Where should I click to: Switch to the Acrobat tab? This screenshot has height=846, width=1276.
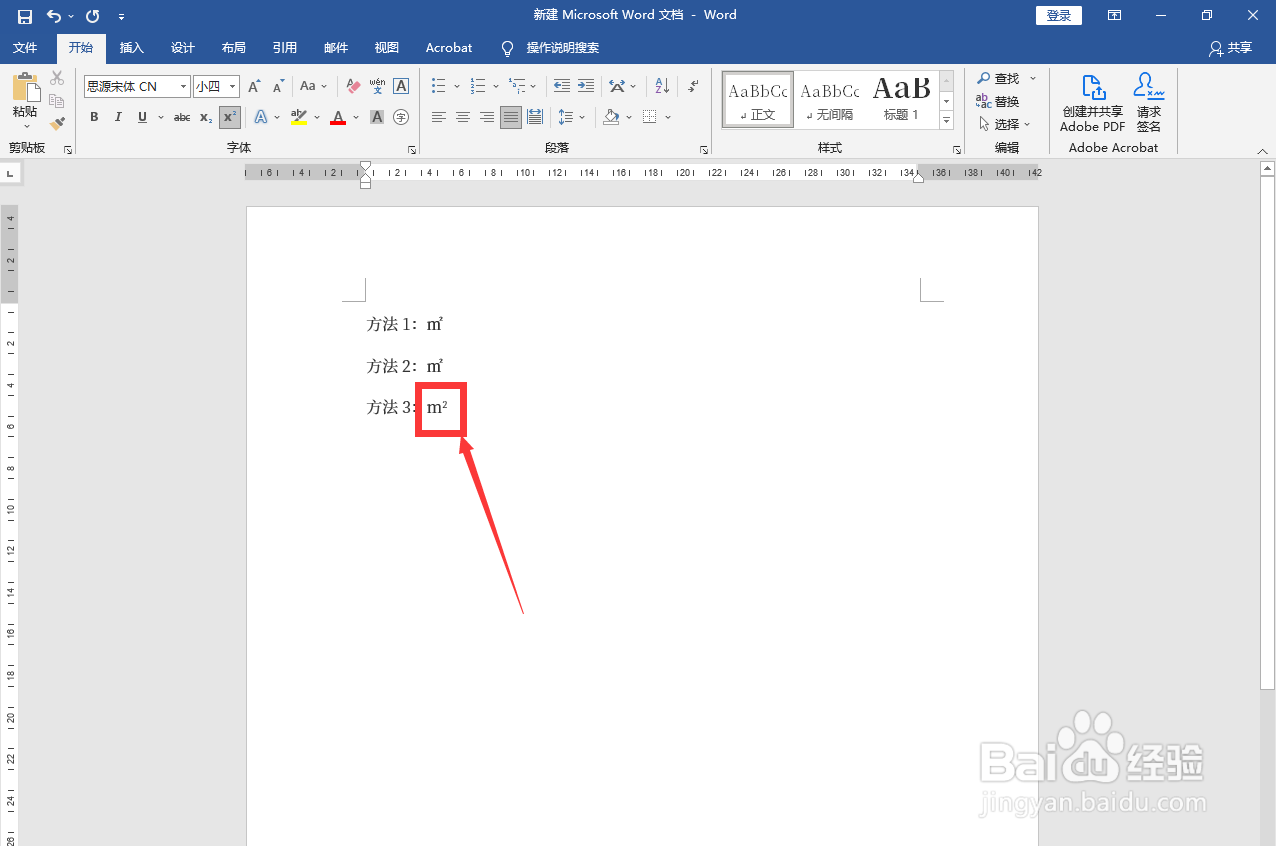[x=449, y=47]
